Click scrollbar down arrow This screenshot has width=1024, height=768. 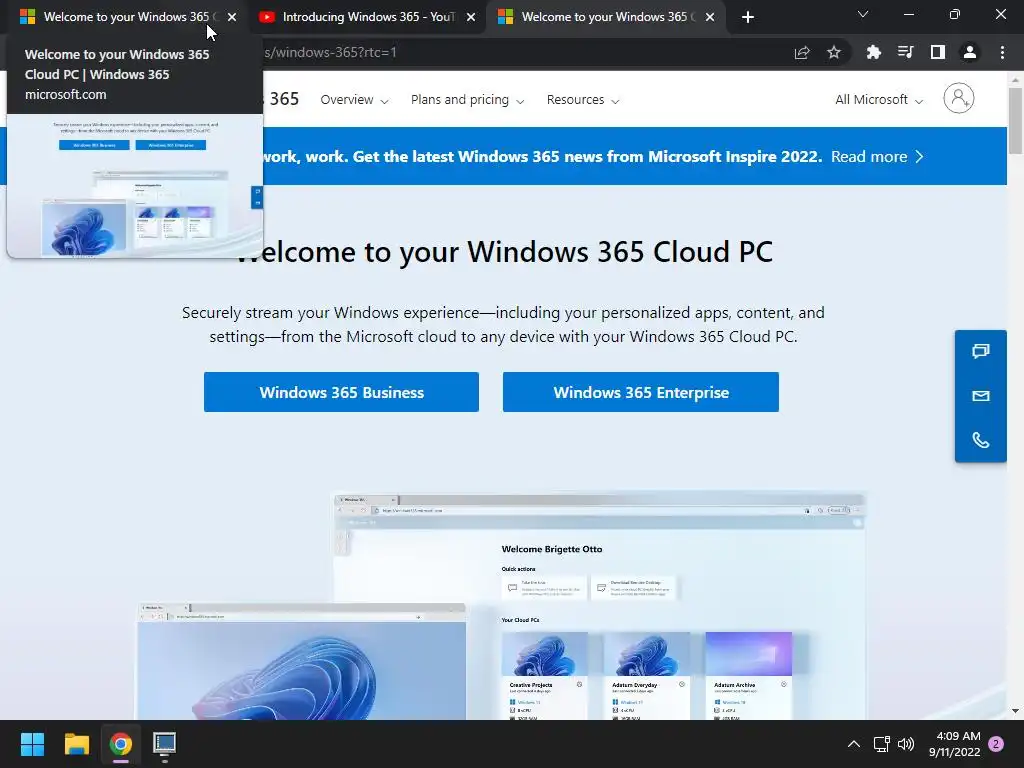point(1015,711)
